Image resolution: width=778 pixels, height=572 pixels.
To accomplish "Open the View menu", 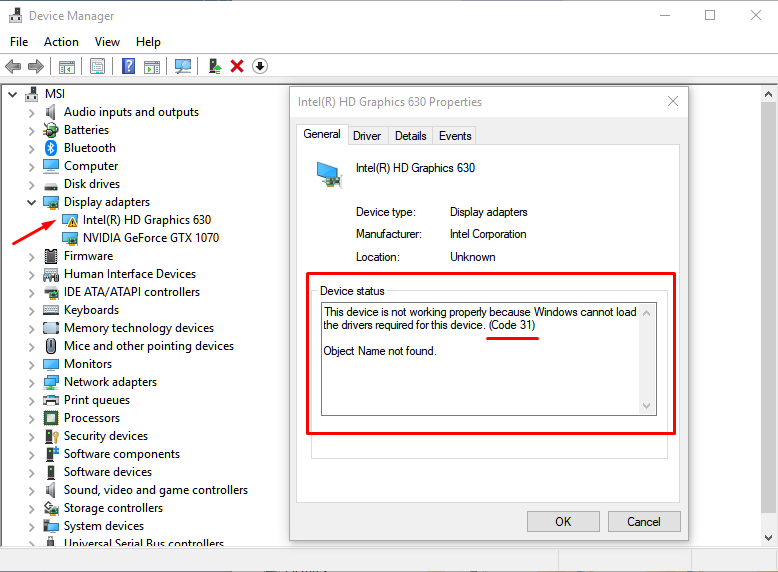I will tap(107, 42).
